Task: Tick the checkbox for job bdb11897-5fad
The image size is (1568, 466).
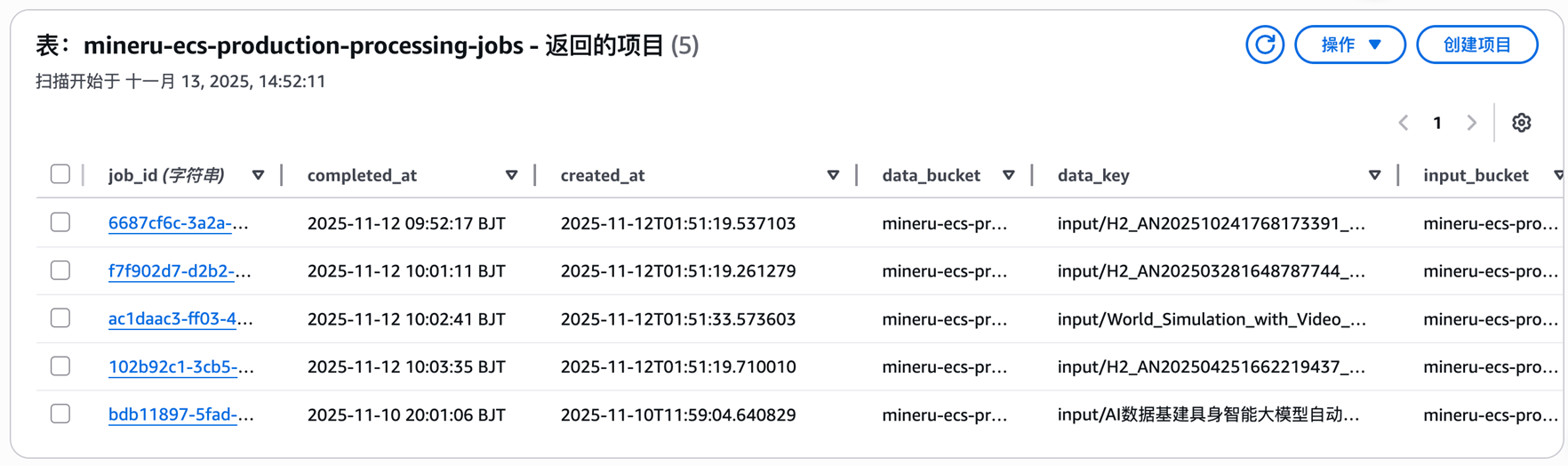Action: (x=60, y=414)
